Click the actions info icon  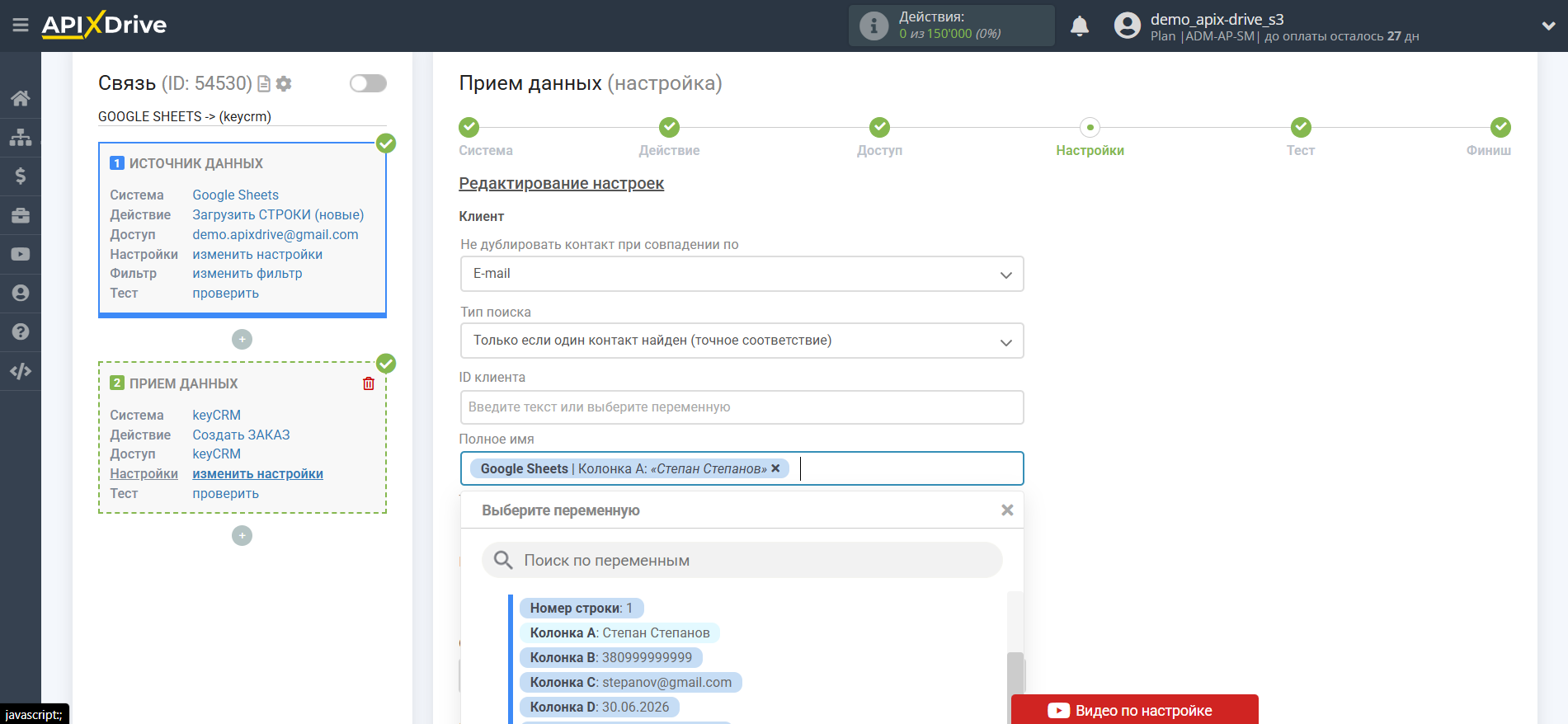873,26
